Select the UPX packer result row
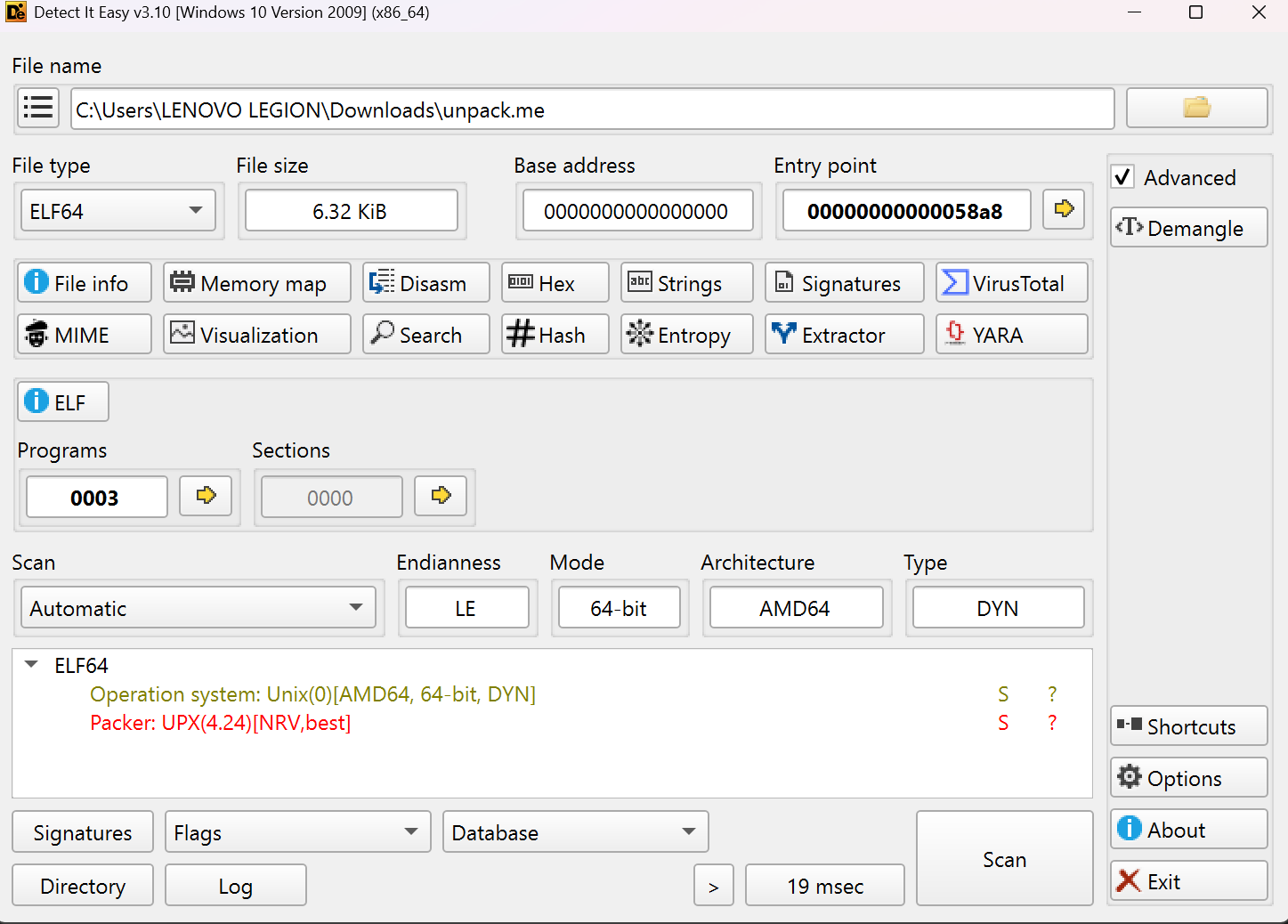 tap(221, 723)
